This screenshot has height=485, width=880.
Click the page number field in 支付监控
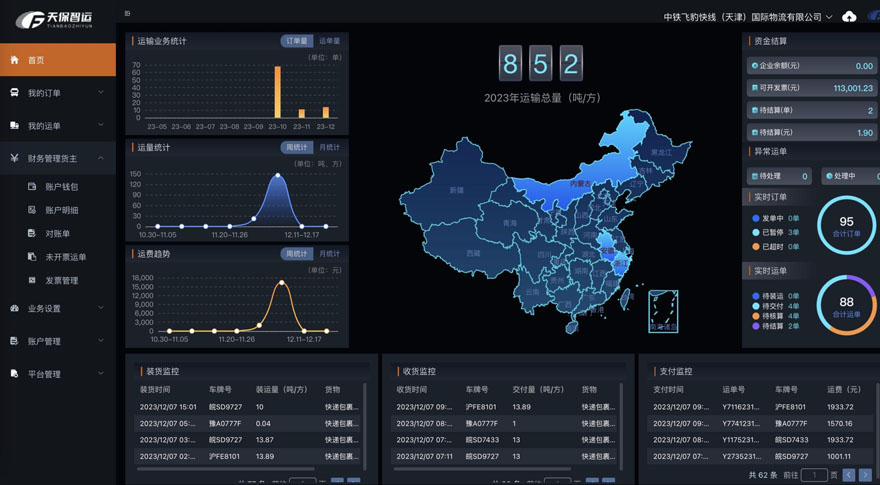(x=814, y=475)
